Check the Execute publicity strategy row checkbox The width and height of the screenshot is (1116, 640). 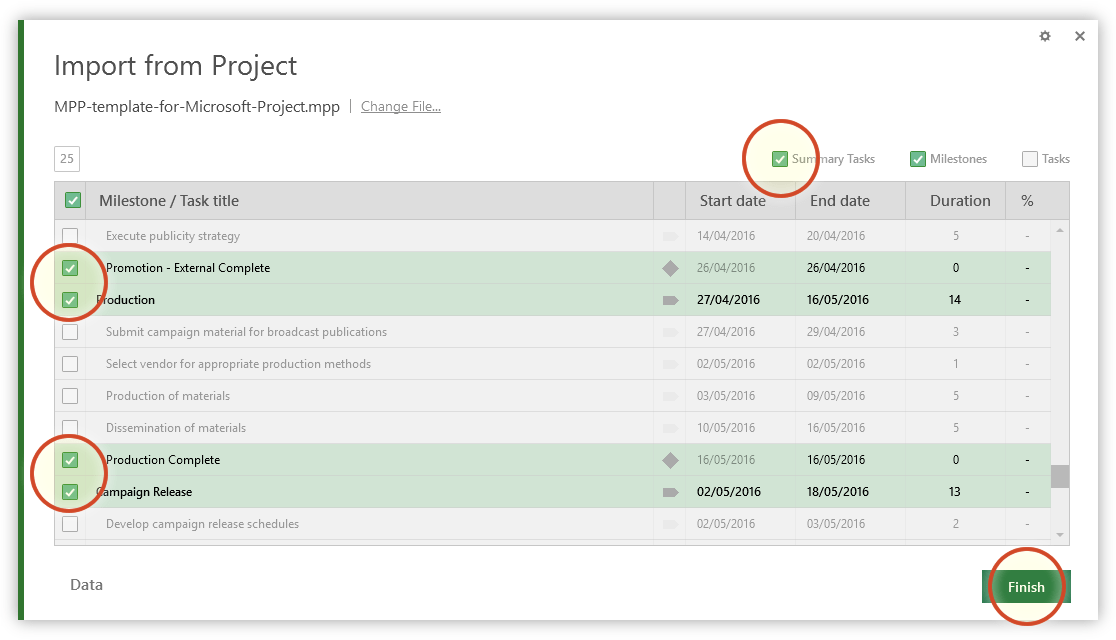click(x=71, y=236)
